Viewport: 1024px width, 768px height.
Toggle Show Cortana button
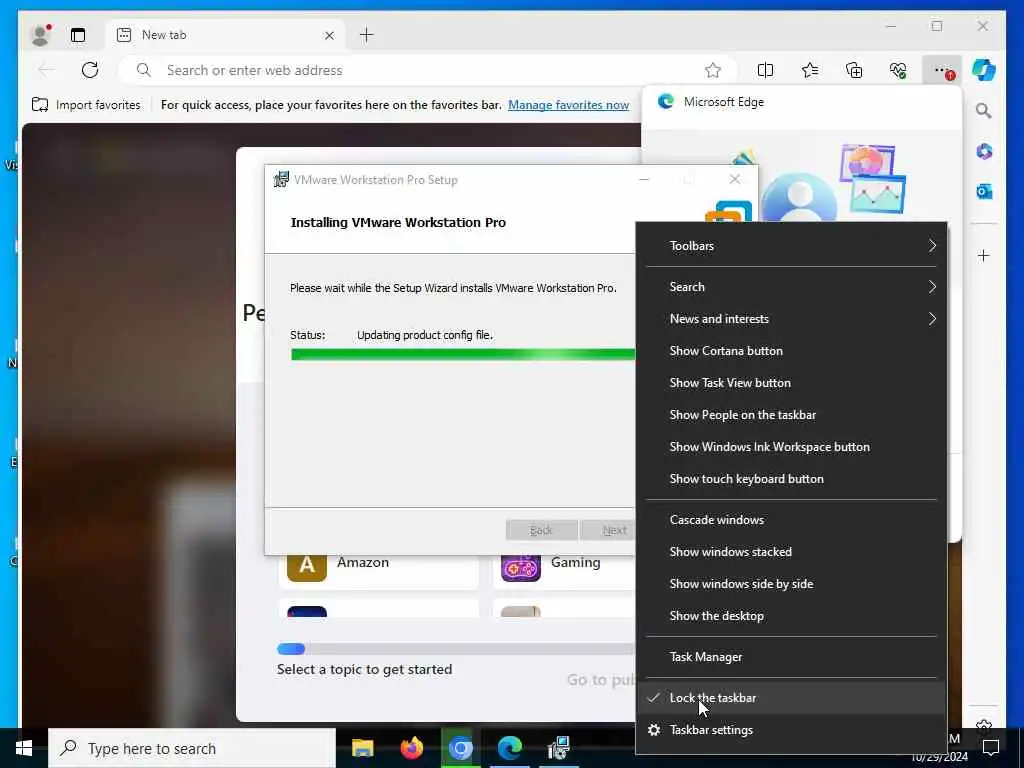pos(791,351)
